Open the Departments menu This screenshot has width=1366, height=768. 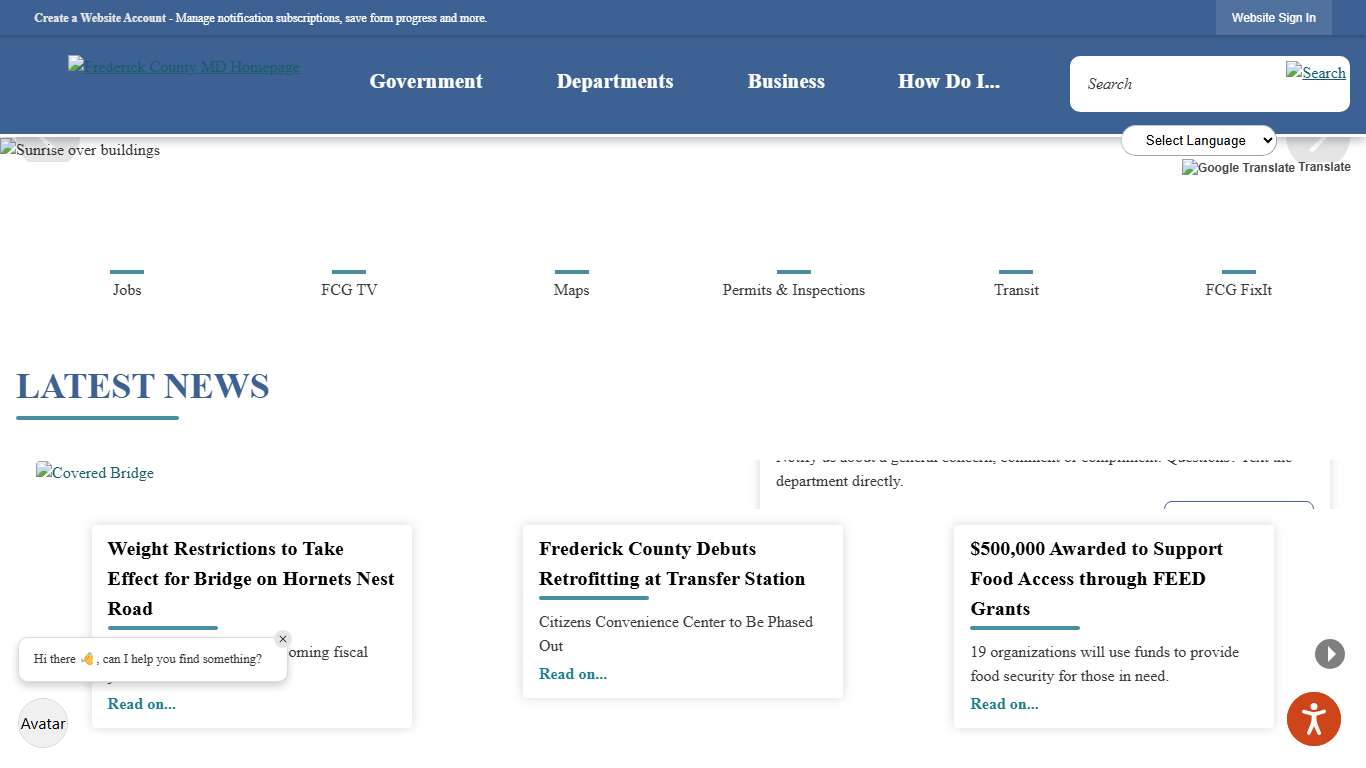click(x=615, y=81)
